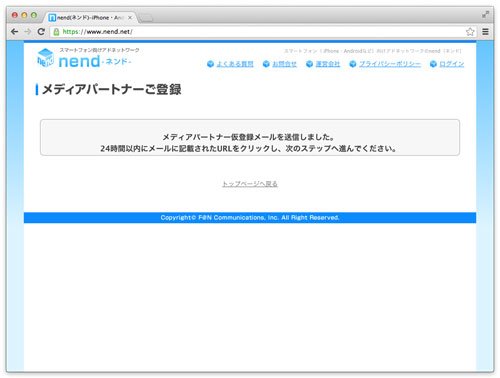Go back with the browser back arrow
The image size is (500, 378).
[14, 32]
